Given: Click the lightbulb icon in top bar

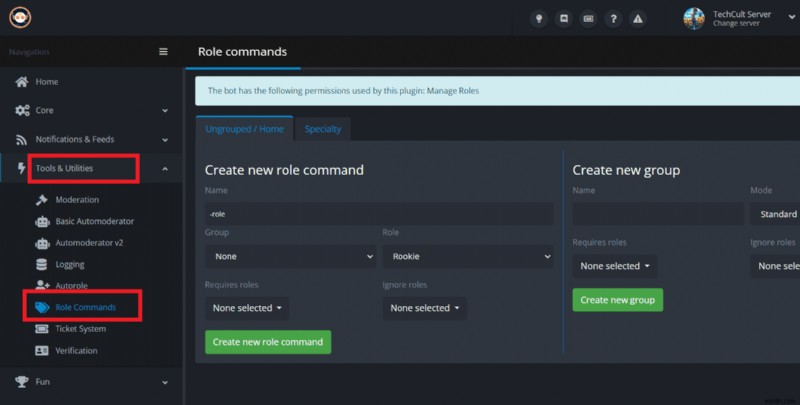Looking at the screenshot, I should [x=539, y=18].
